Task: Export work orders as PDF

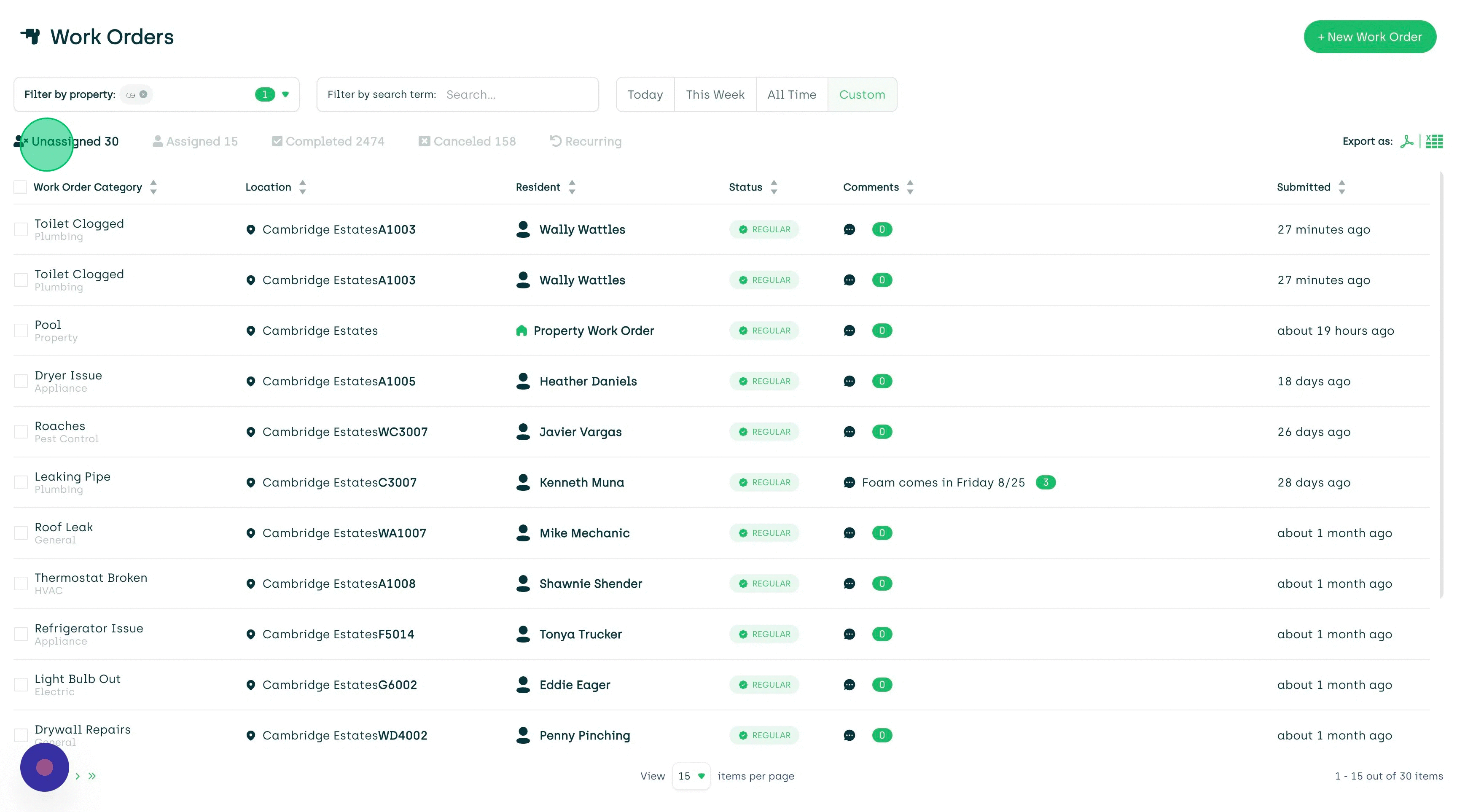Action: [1407, 141]
